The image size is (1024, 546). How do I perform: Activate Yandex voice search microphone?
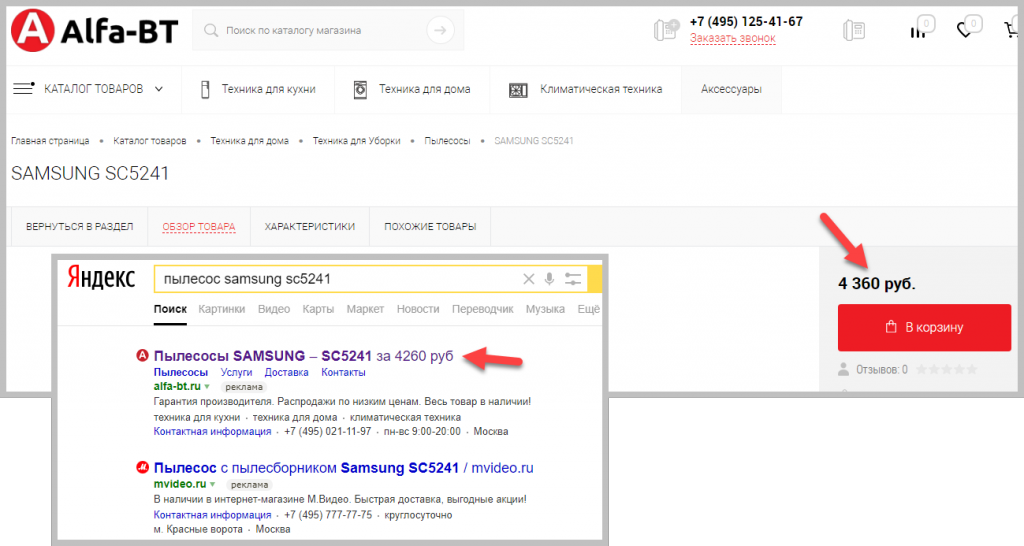click(x=549, y=279)
